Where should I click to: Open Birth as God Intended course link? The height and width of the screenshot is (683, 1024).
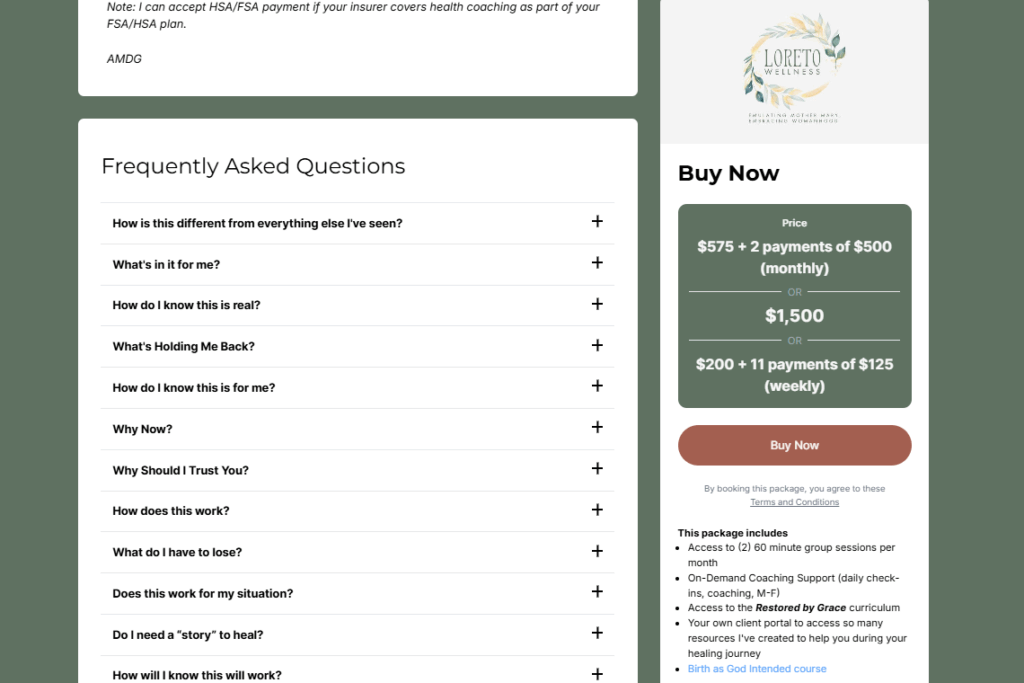pyautogui.click(x=757, y=669)
